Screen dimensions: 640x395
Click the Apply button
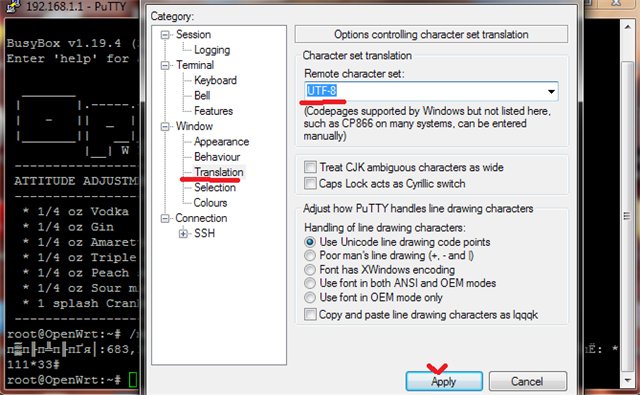coord(444,381)
